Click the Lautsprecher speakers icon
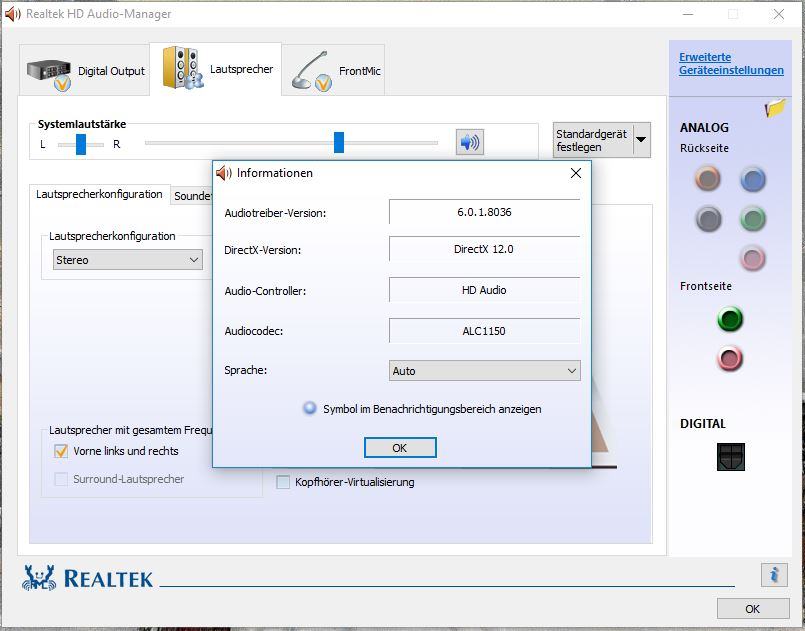This screenshot has width=805, height=631. click(183, 68)
